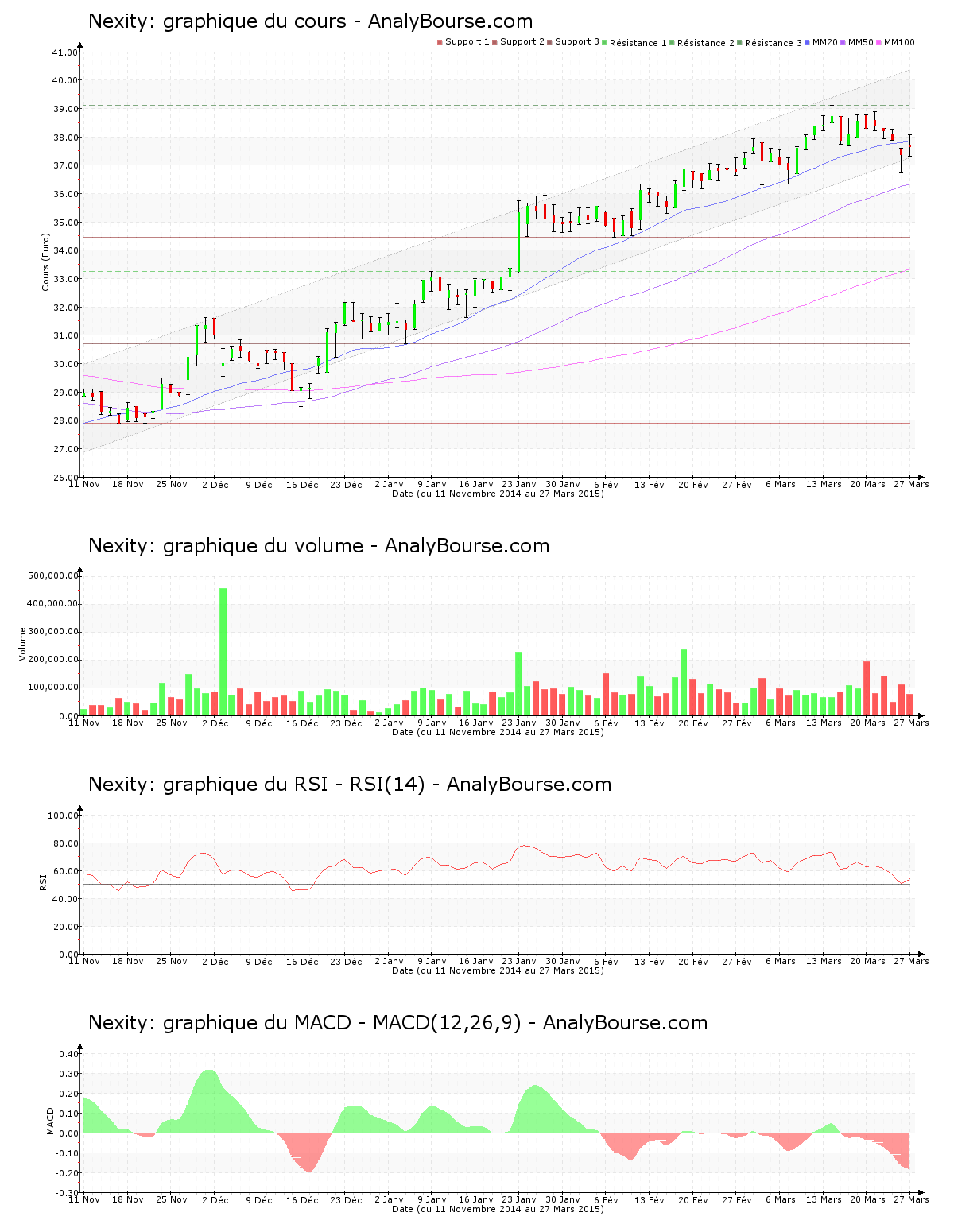Click the '-0.30' value on MACD axis
Image resolution: width=954 pixels, height=1232 pixels.
[68, 1193]
